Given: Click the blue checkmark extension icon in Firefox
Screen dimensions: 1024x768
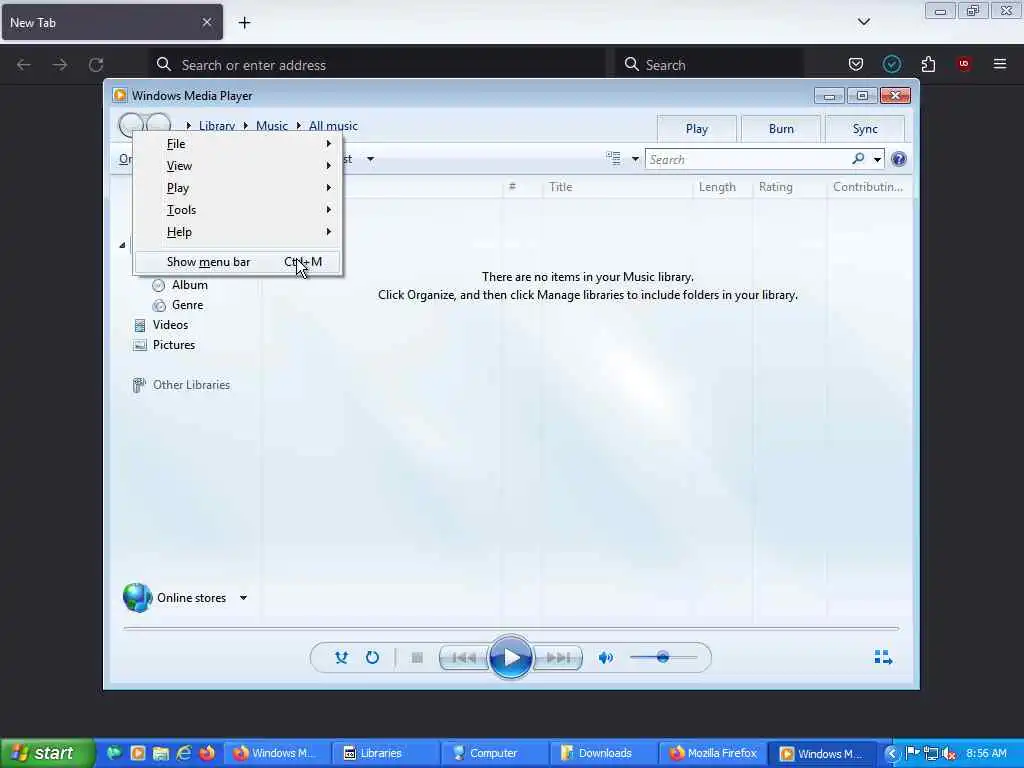Looking at the screenshot, I should 891,64.
